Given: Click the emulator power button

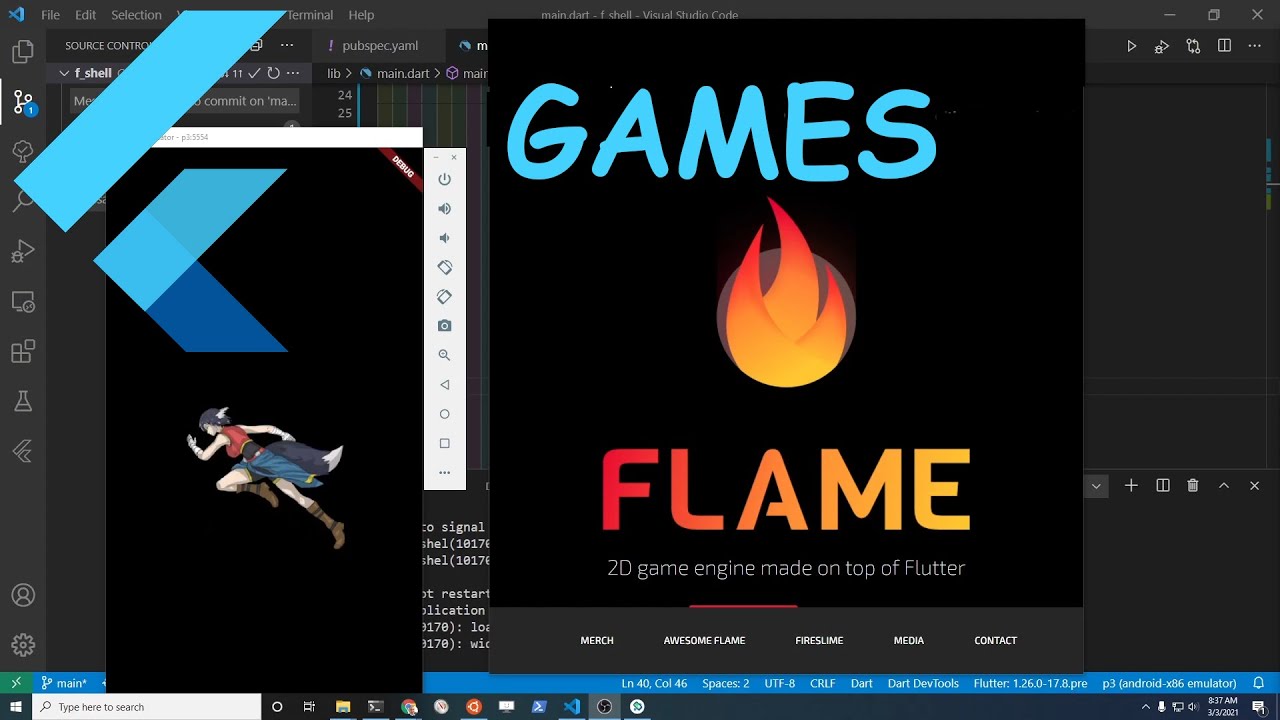Looking at the screenshot, I should click(x=445, y=179).
